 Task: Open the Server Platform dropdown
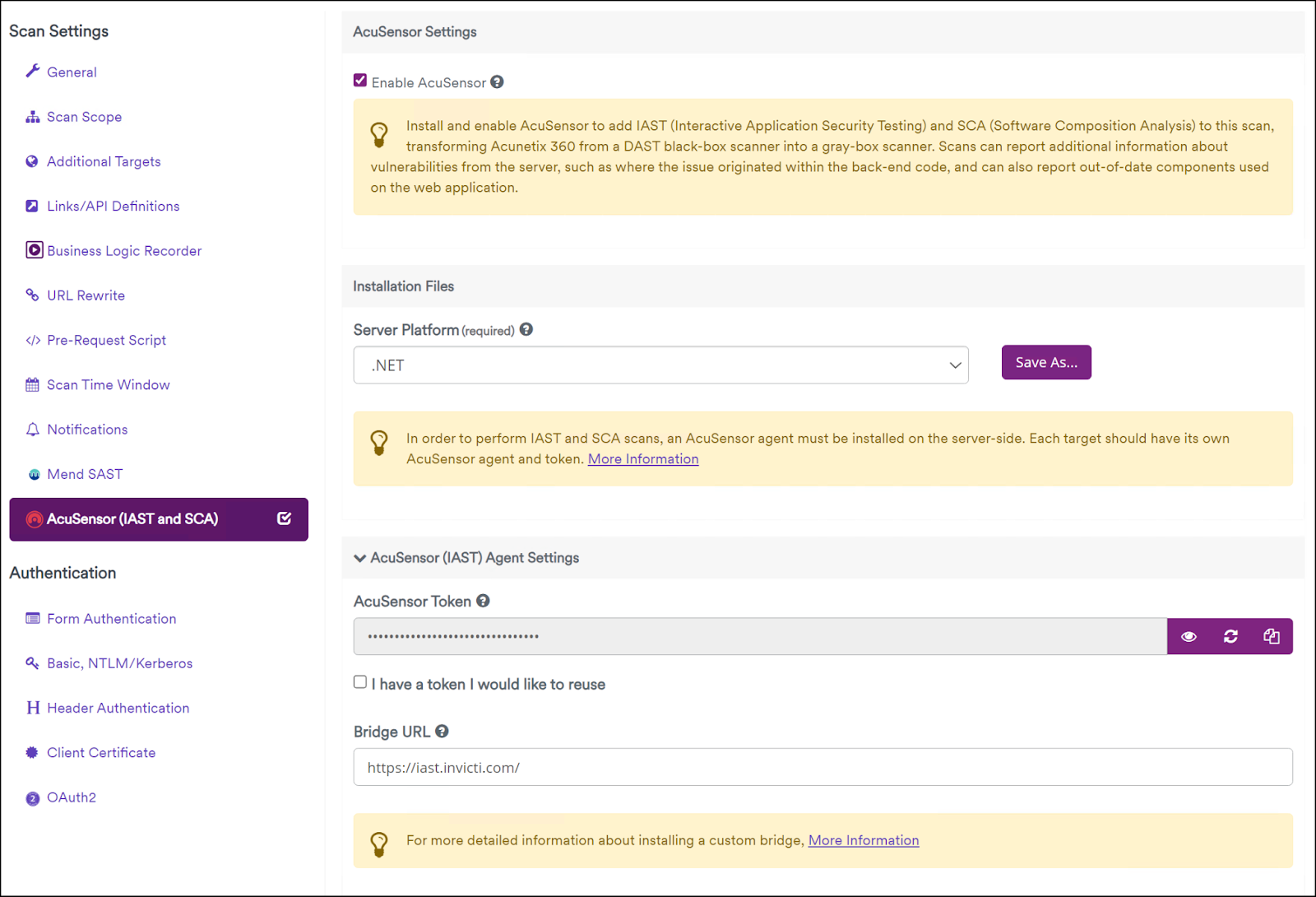pos(660,365)
